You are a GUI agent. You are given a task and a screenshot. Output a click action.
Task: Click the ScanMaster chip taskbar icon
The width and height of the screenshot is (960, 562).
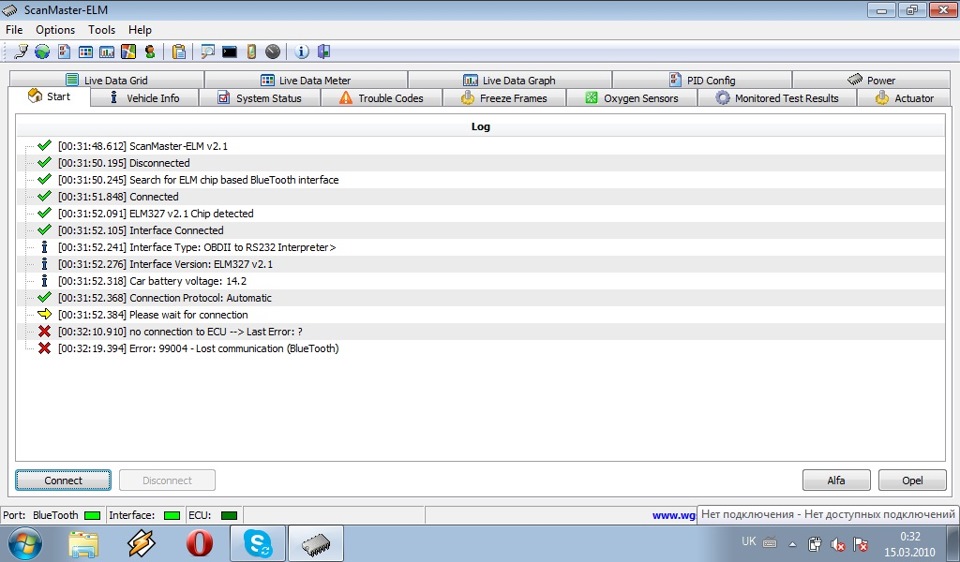pos(316,544)
